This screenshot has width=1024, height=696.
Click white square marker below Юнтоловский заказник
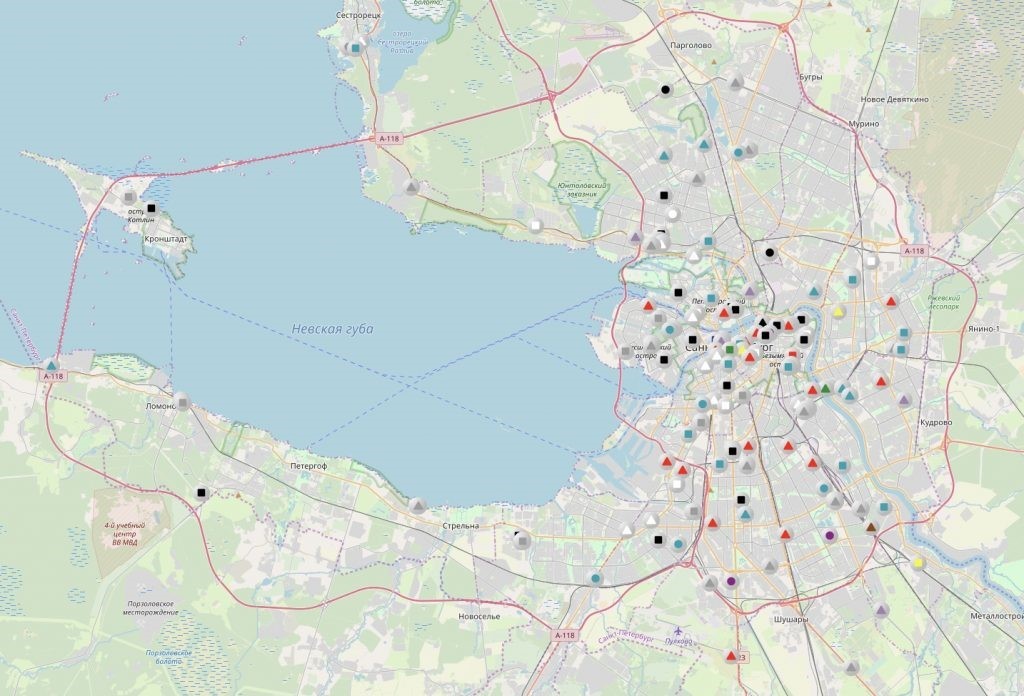coord(536,226)
